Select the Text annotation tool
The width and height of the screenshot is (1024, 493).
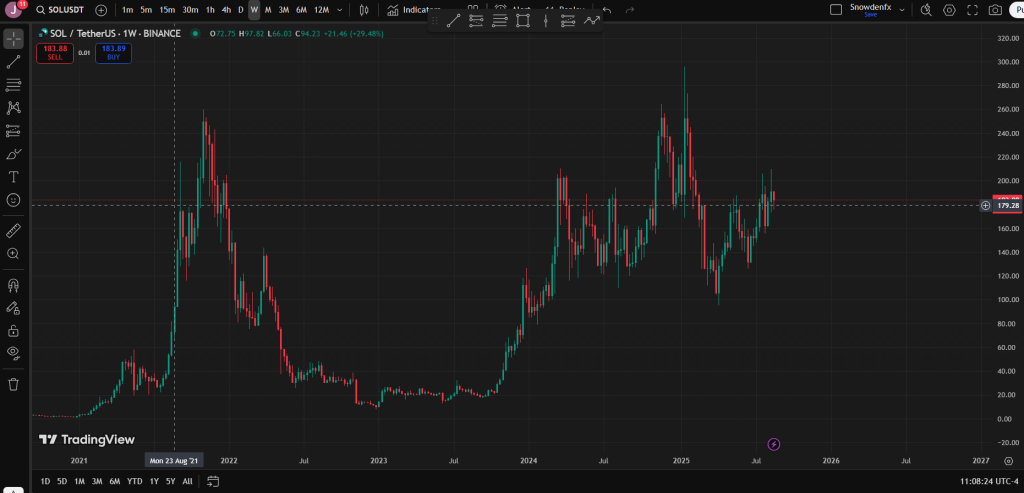(14, 177)
